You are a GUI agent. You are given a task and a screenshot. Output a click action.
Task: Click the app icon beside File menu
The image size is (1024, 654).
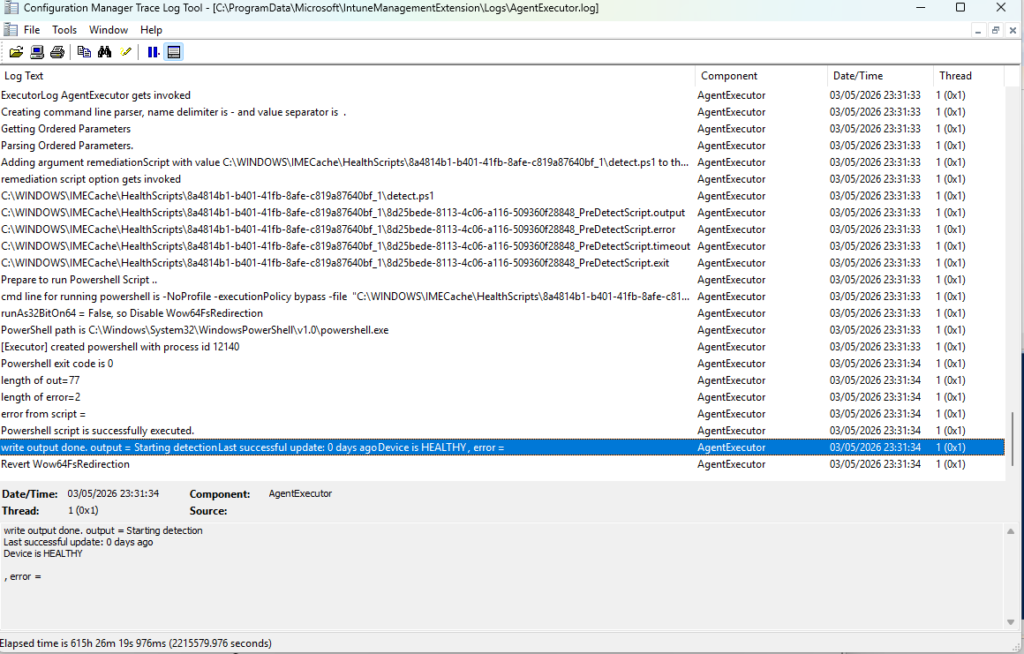pos(10,29)
